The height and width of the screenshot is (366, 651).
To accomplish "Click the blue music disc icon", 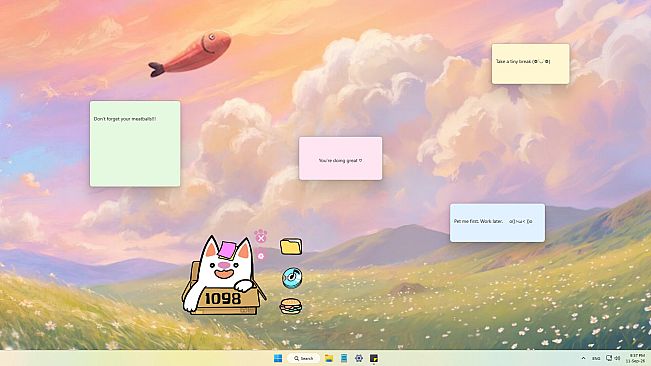I will (x=292, y=278).
